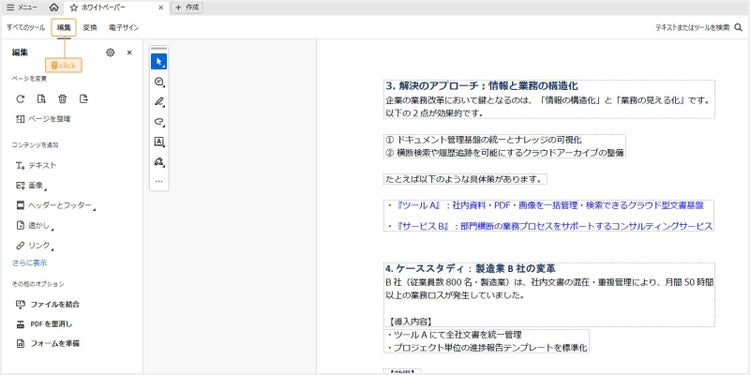Select the freehand lasso draw tool

click(159, 121)
